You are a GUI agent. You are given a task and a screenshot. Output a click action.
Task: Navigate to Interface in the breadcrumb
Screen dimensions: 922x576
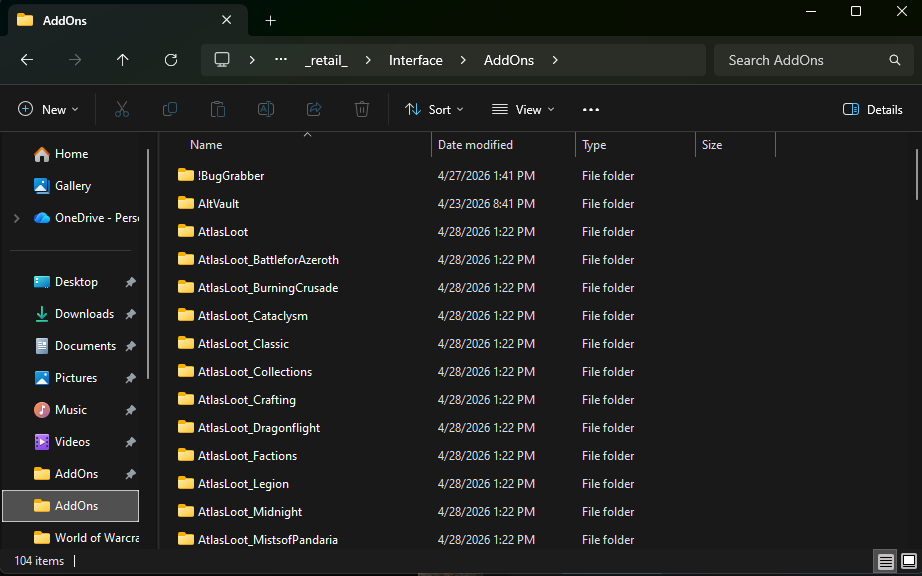click(x=415, y=60)
